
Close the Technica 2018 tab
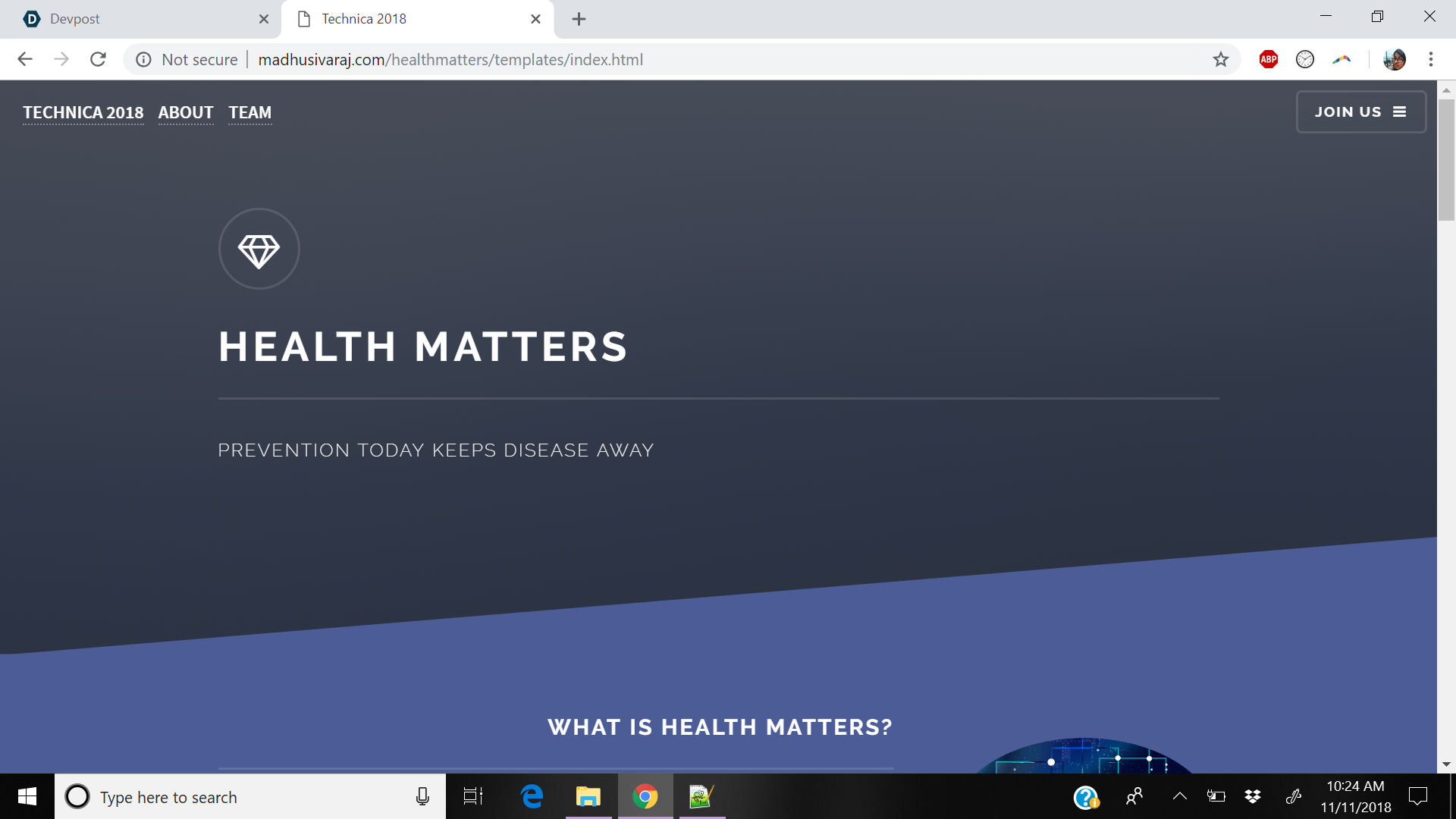pyautogui.click(x=535, y=19)
